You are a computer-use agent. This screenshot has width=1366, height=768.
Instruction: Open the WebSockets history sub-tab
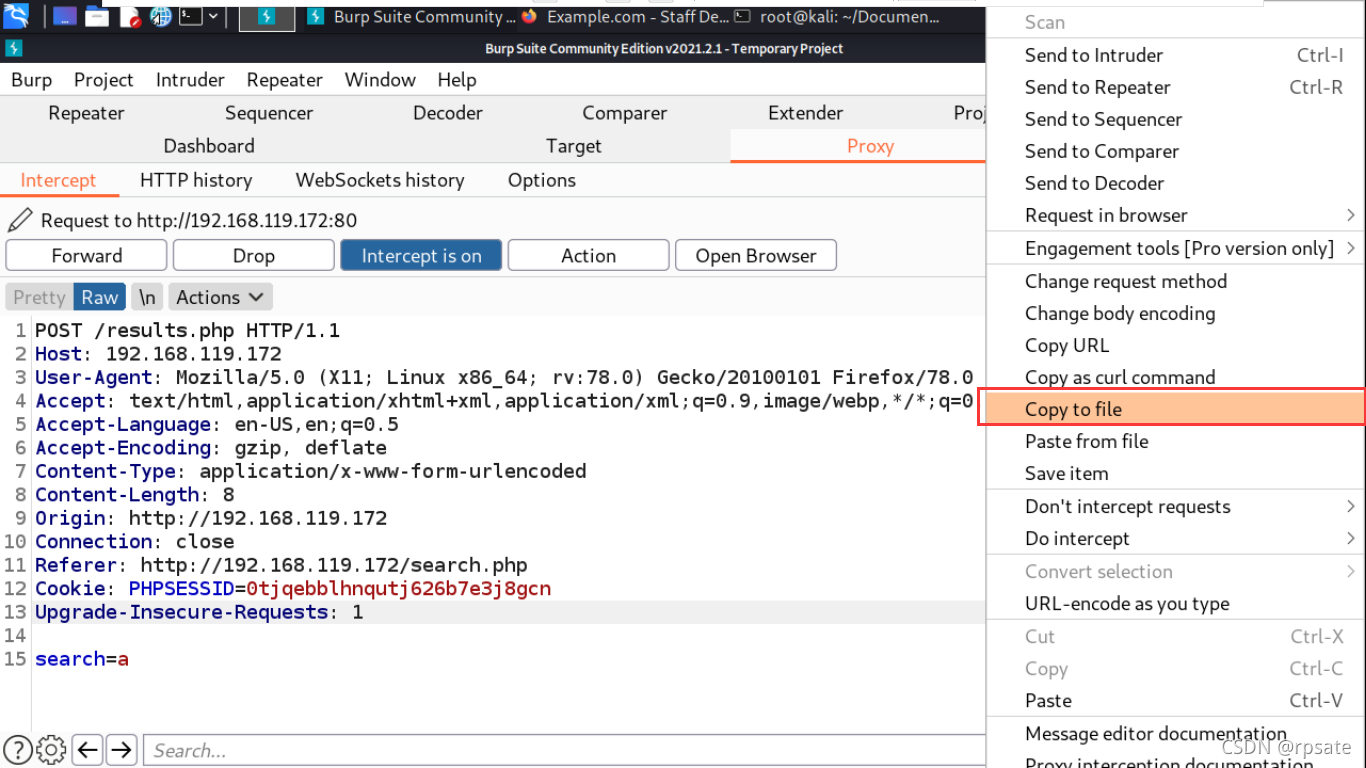click(x=380, y=180)
